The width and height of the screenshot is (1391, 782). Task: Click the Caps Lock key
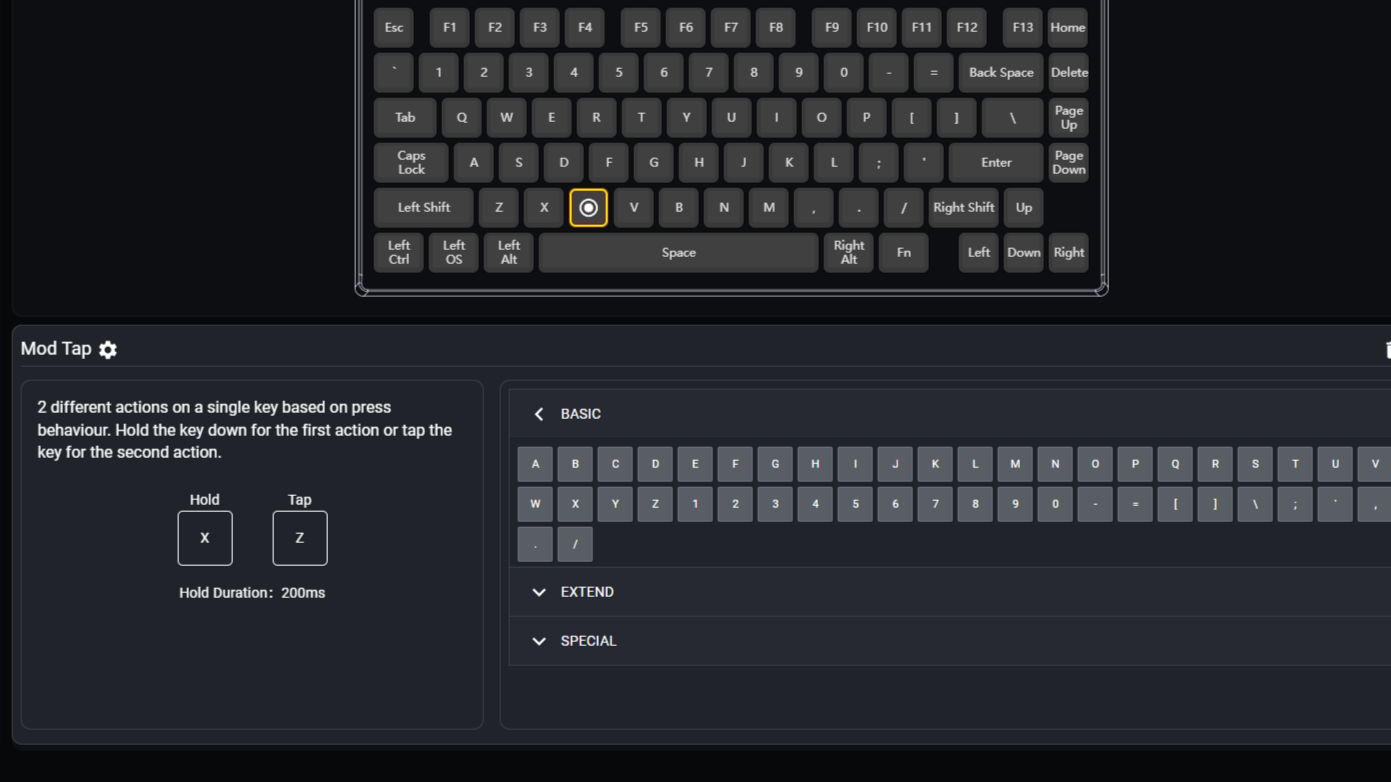click(x=411, y=163)
